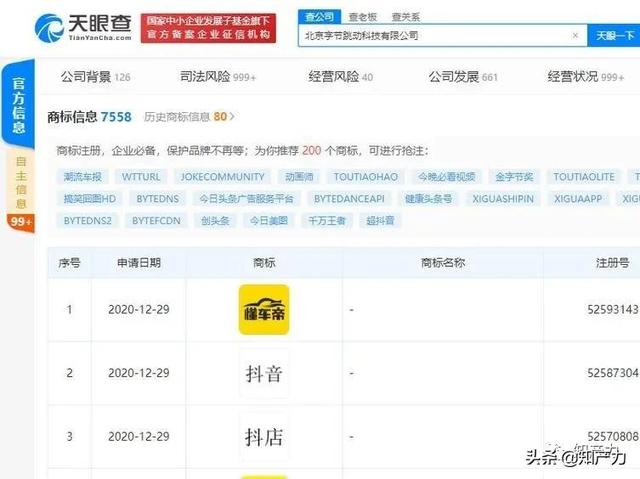Click the WTTURL trademark tag
Viewport: 640px width, 479px height.
pyautogui.click(x=141, y=177)
